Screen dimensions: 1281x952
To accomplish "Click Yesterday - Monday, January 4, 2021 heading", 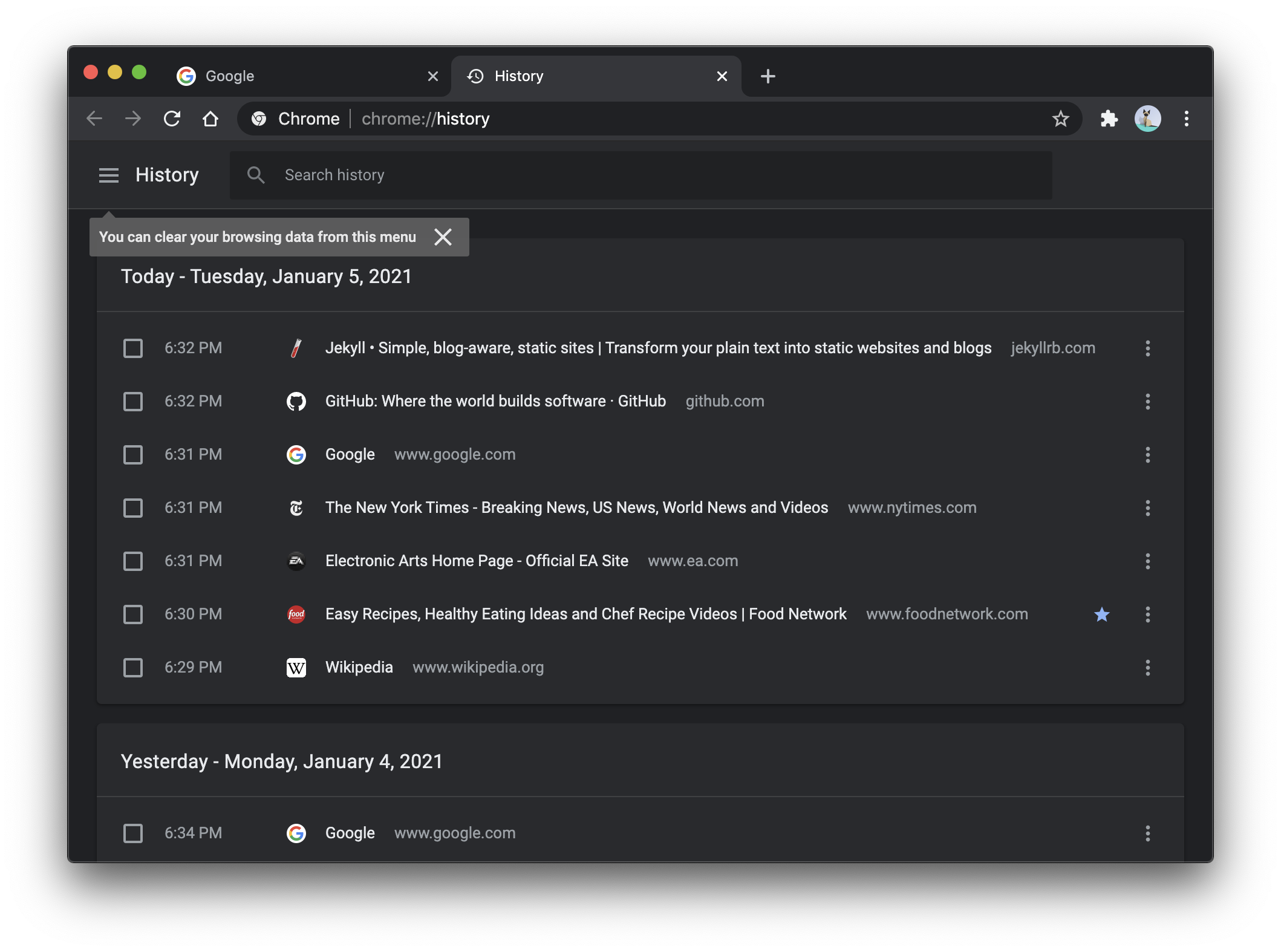I will 281,761.
